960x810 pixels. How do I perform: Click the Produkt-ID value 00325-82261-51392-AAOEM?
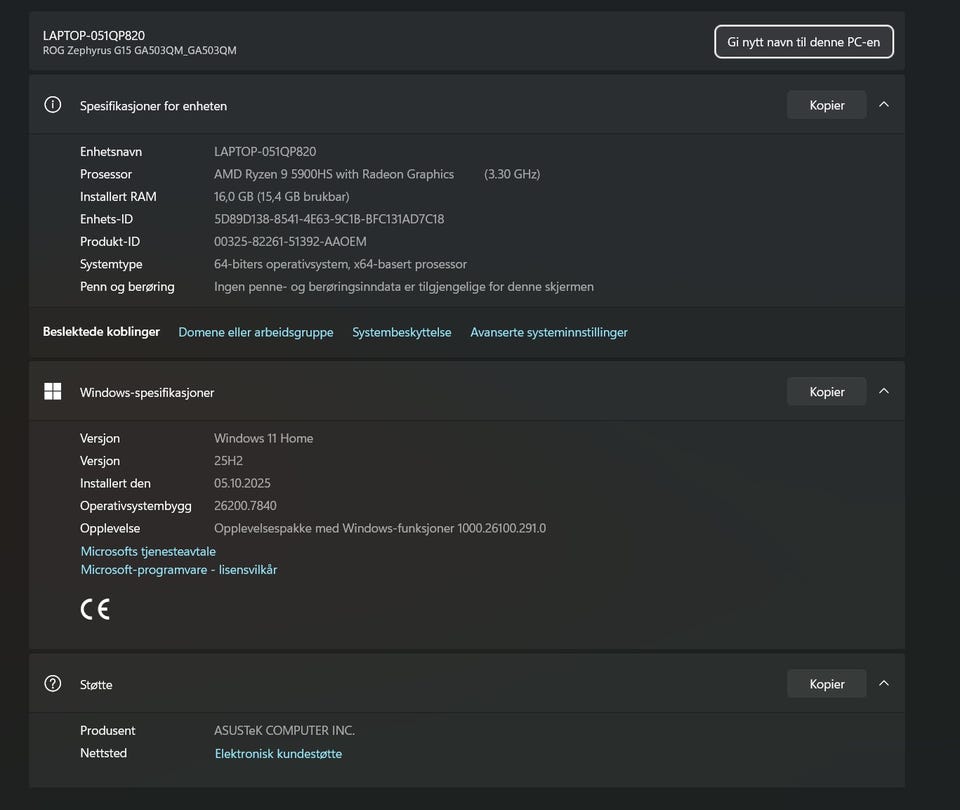(290, 241)
